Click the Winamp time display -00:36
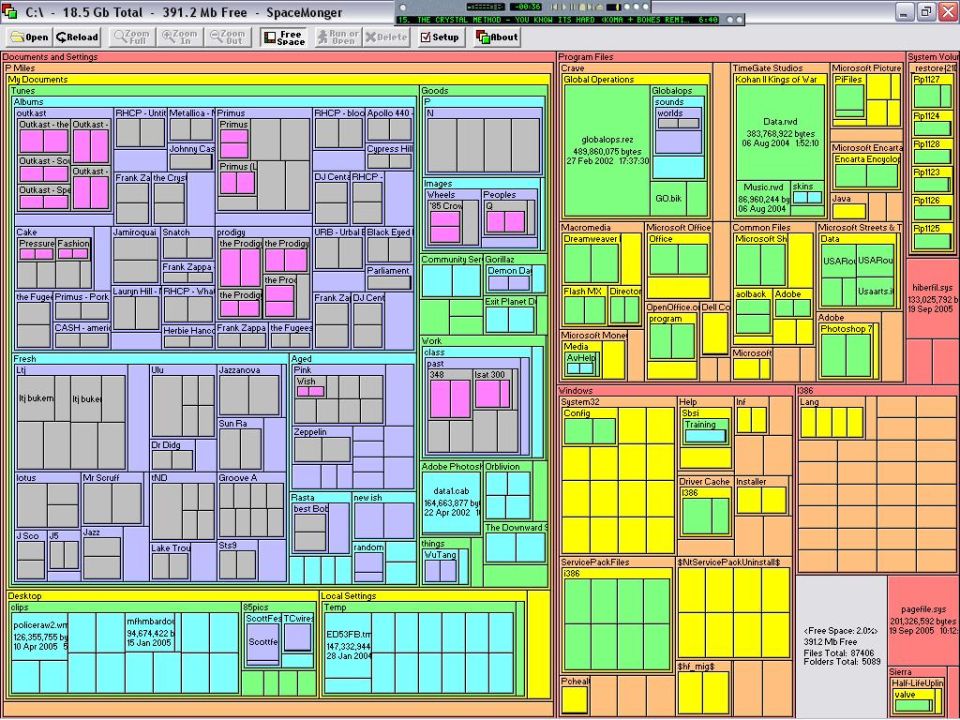The image size is (960, 720). click(x=526, y=7)
